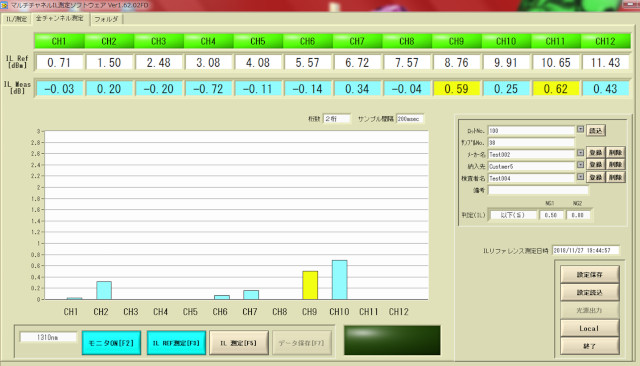Click the green CH8 channel header
The height and width of the screenshot is (366, 640).
coord(407,41)
